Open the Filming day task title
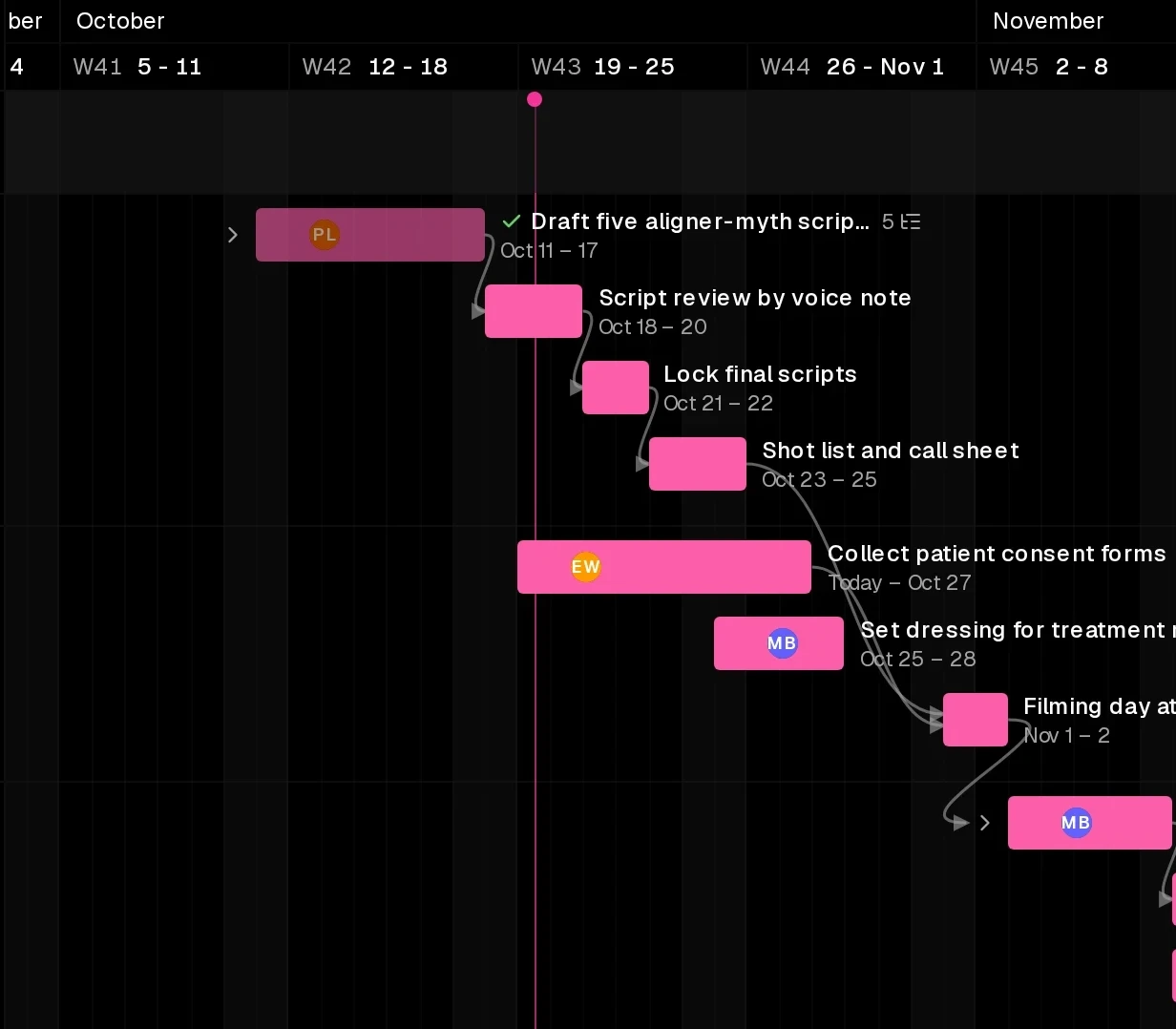1176x1029 pixels. [x=1100, y=706]
